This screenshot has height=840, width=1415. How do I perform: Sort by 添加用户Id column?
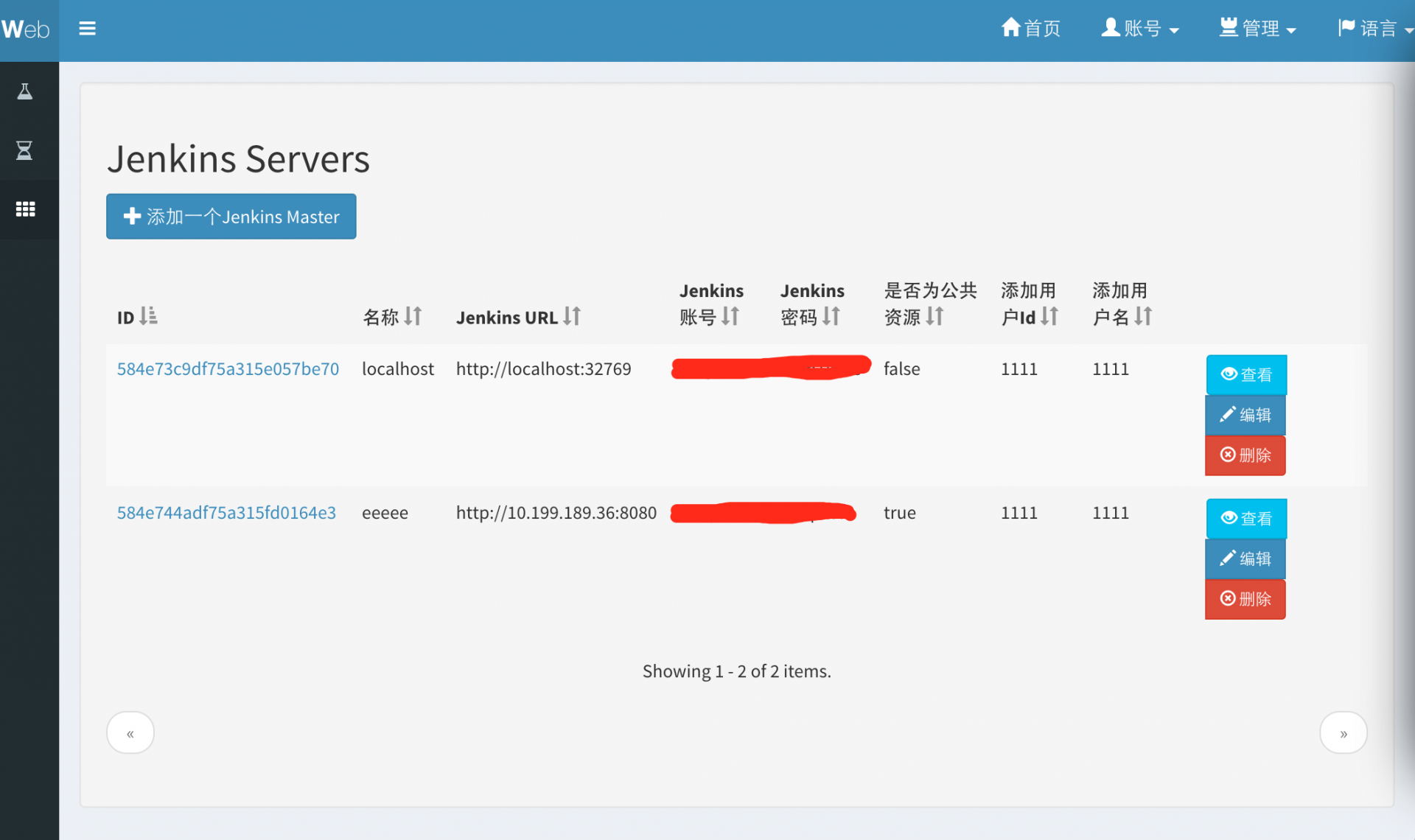pyautogui.click(x=1030, y=304)
